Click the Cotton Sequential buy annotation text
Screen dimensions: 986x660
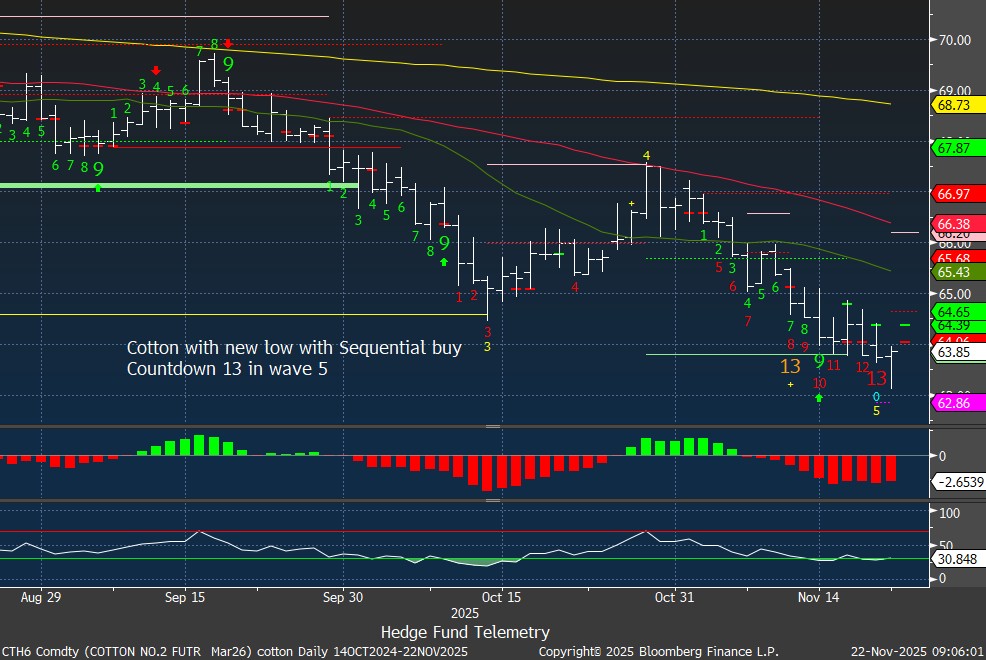point(294,358)
